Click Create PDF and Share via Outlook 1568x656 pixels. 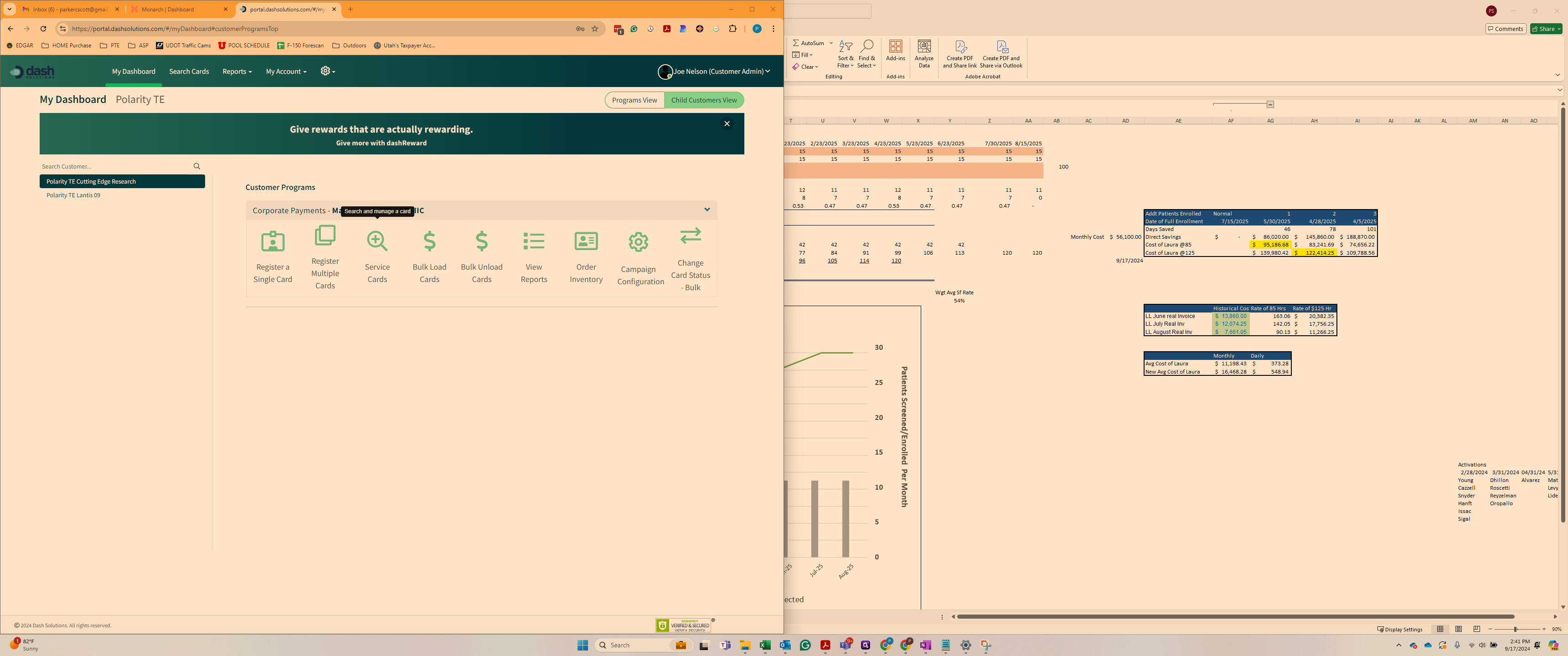click(1001, 54)
